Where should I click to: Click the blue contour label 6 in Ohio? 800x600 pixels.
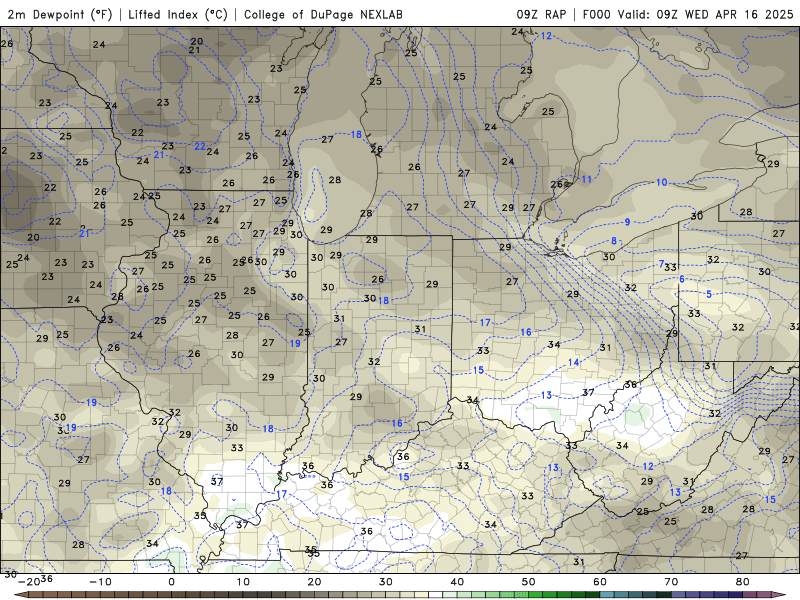pyautogui.click(x=682, y=279)
